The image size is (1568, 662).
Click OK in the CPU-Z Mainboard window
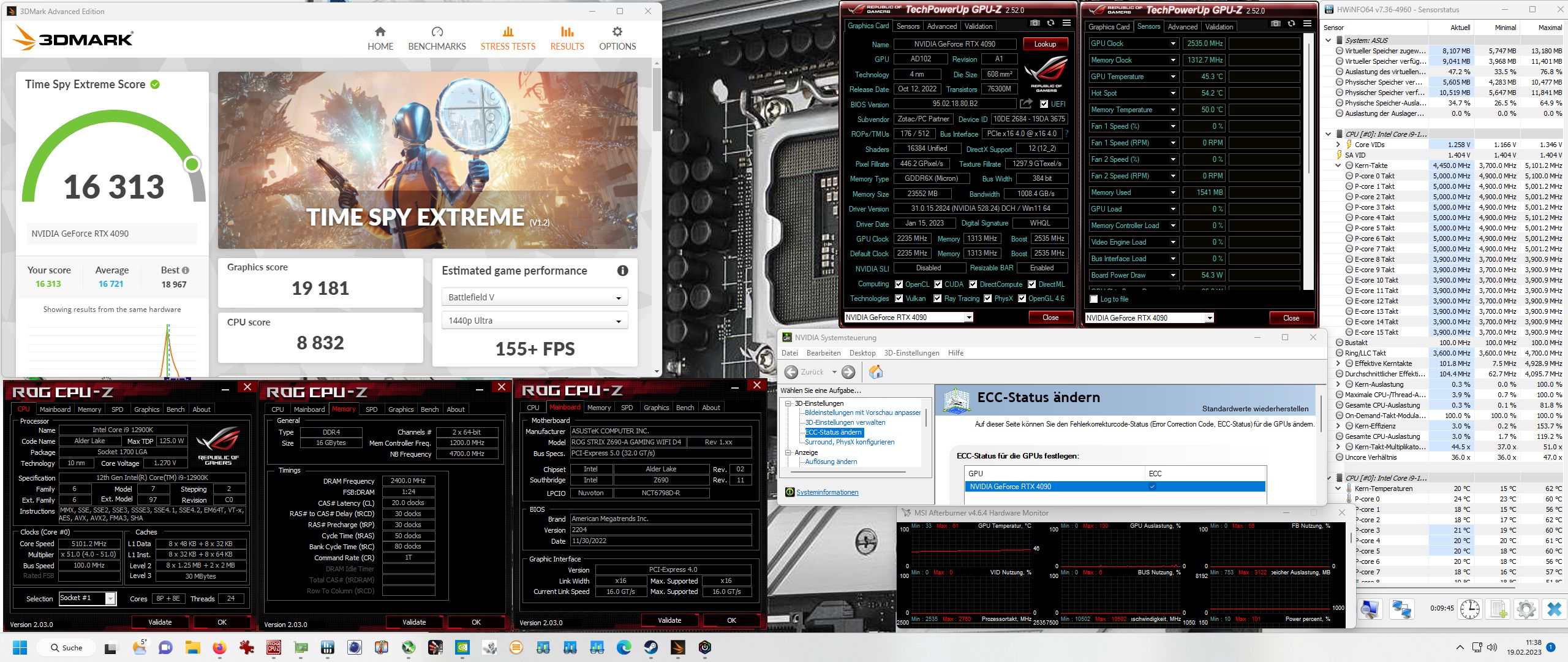click(731, 620)
